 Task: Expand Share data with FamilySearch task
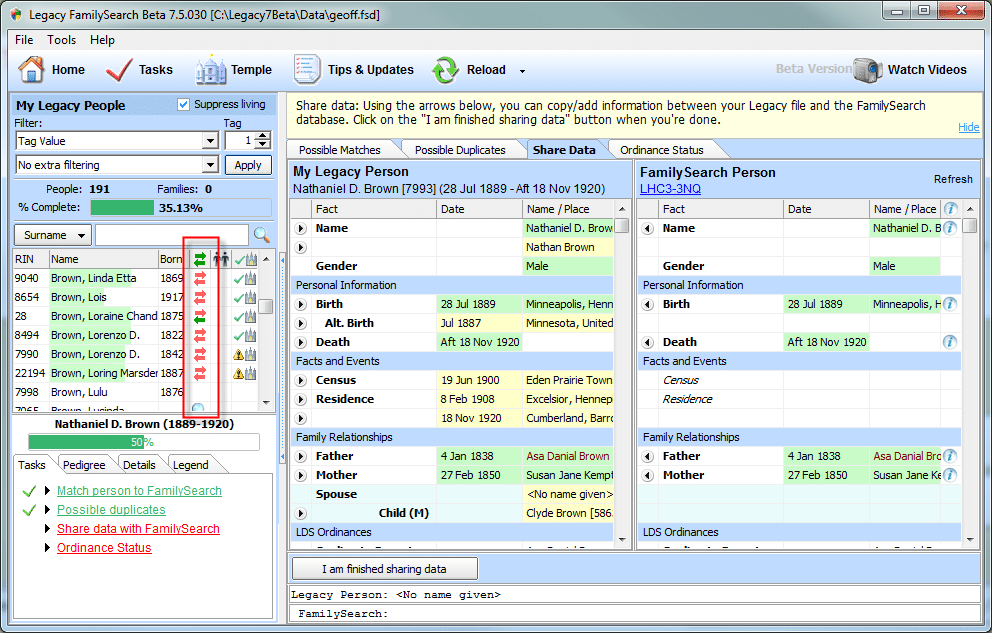click(47, 529)
